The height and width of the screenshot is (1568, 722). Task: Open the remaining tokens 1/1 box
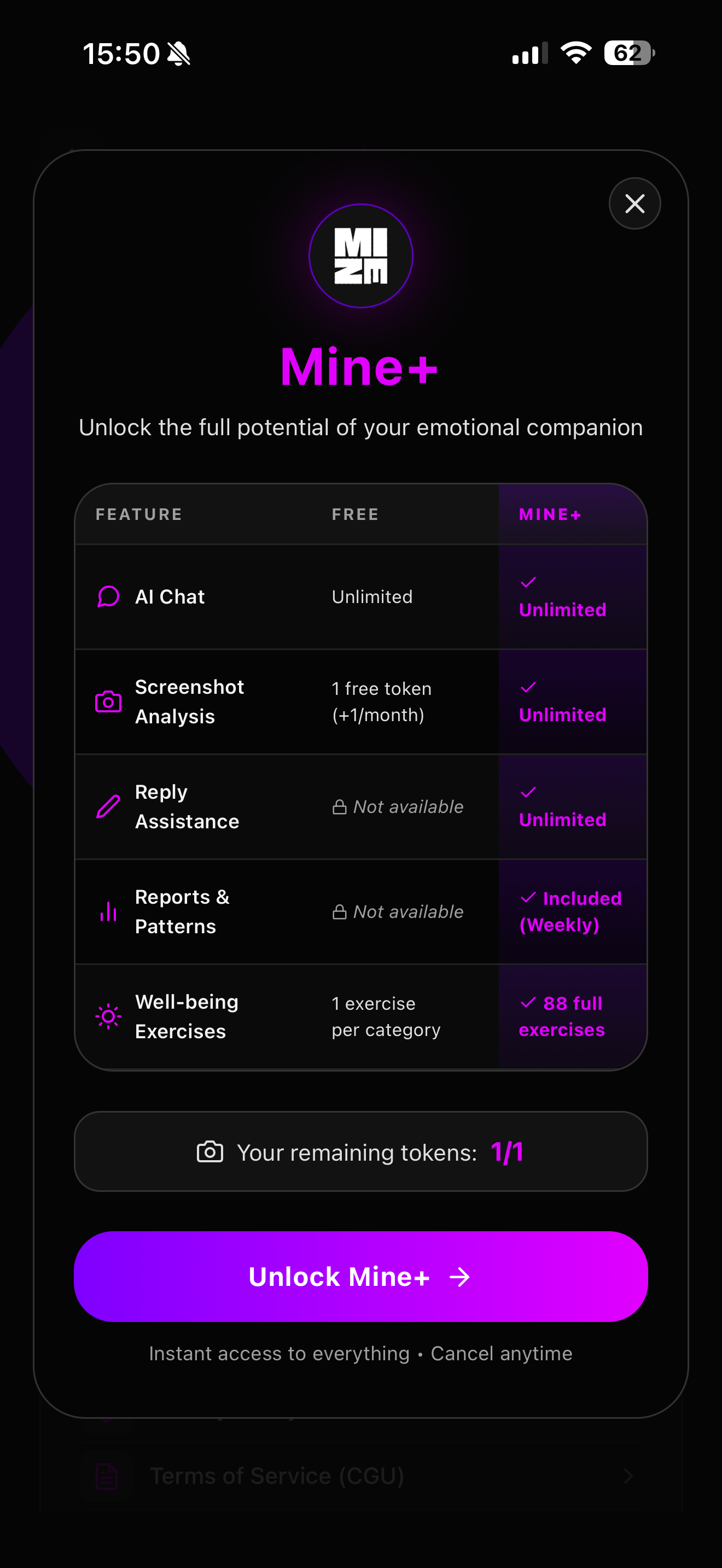tap(361, 1151)
